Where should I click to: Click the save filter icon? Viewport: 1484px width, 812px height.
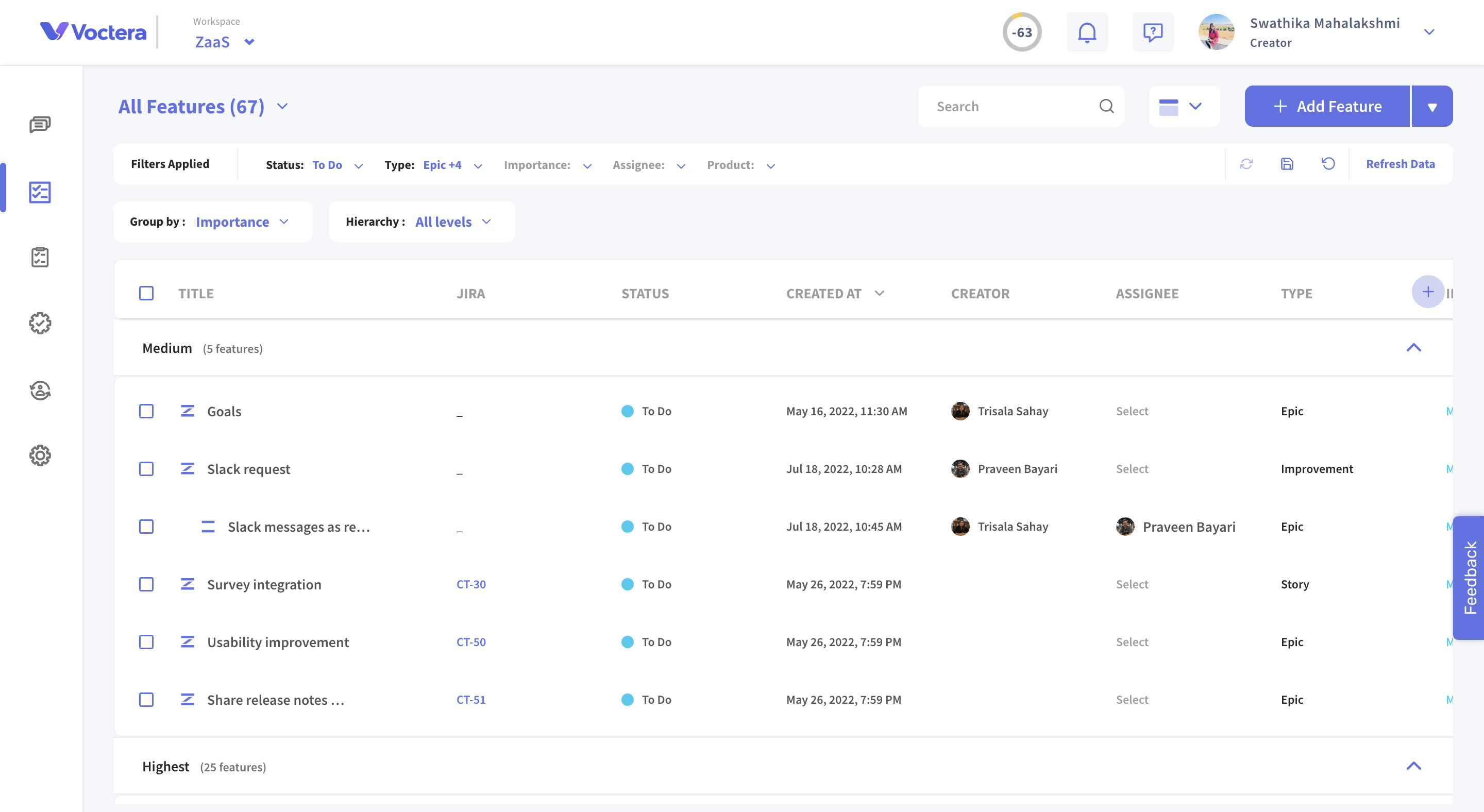(x=1287, y=164)
